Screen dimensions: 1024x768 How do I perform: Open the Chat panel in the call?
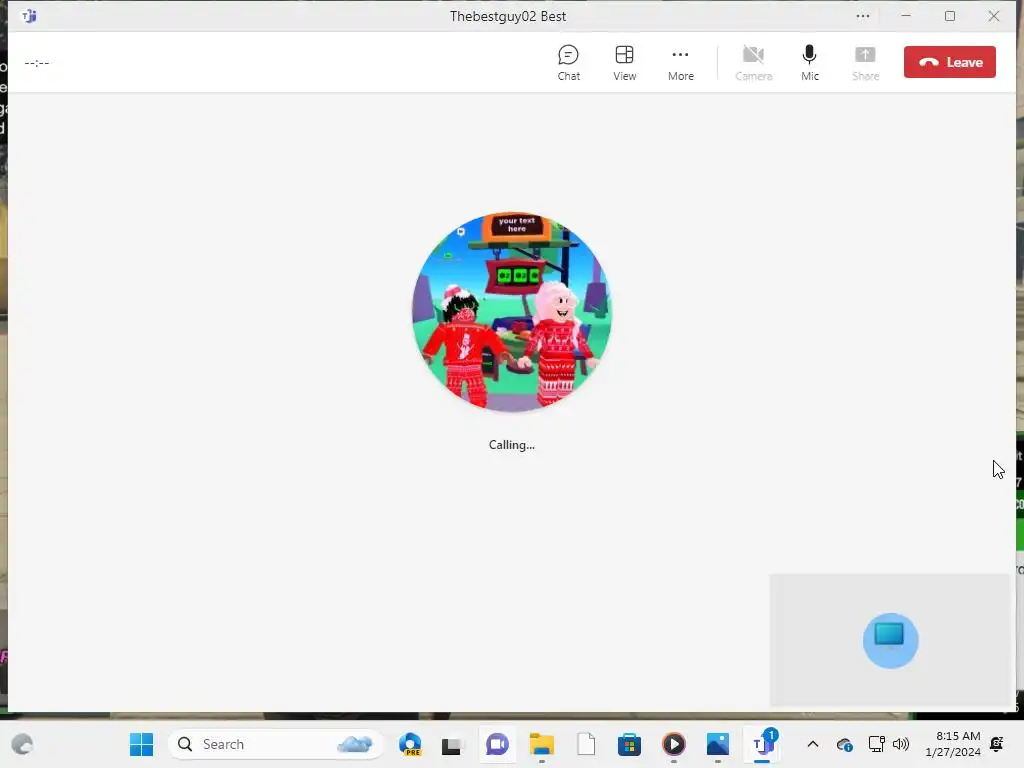568,63
